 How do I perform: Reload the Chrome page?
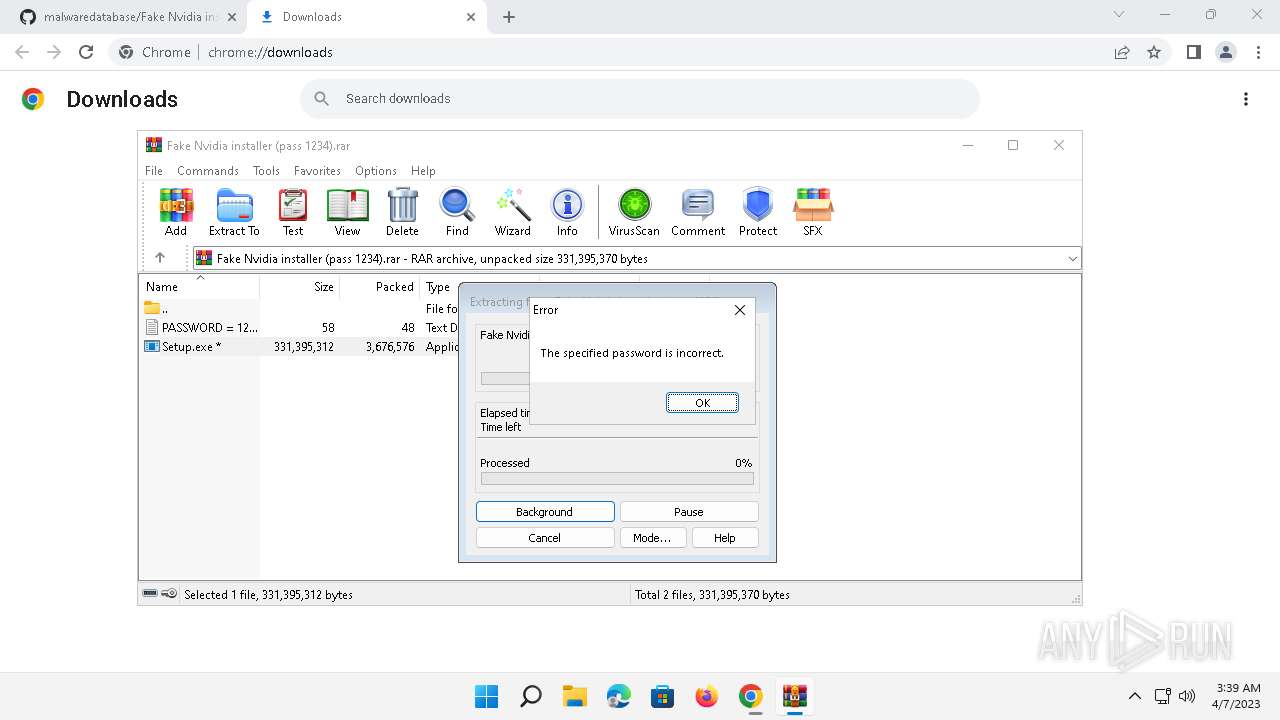click(x=86, y=52)
